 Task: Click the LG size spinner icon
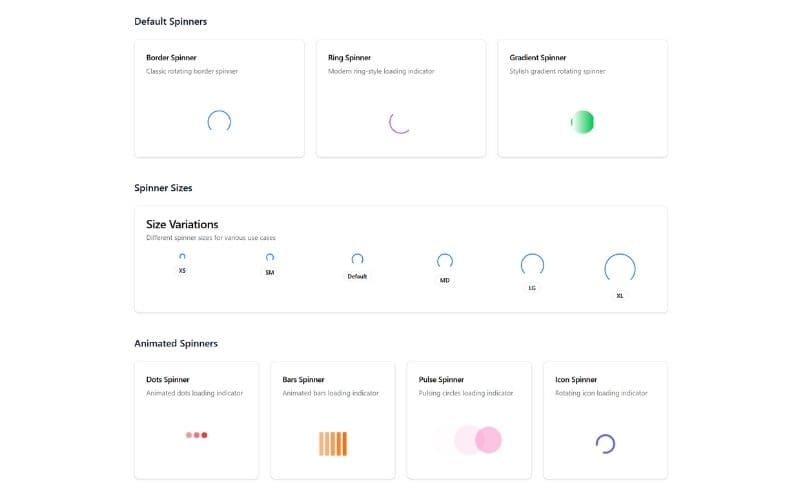[532, 264]
